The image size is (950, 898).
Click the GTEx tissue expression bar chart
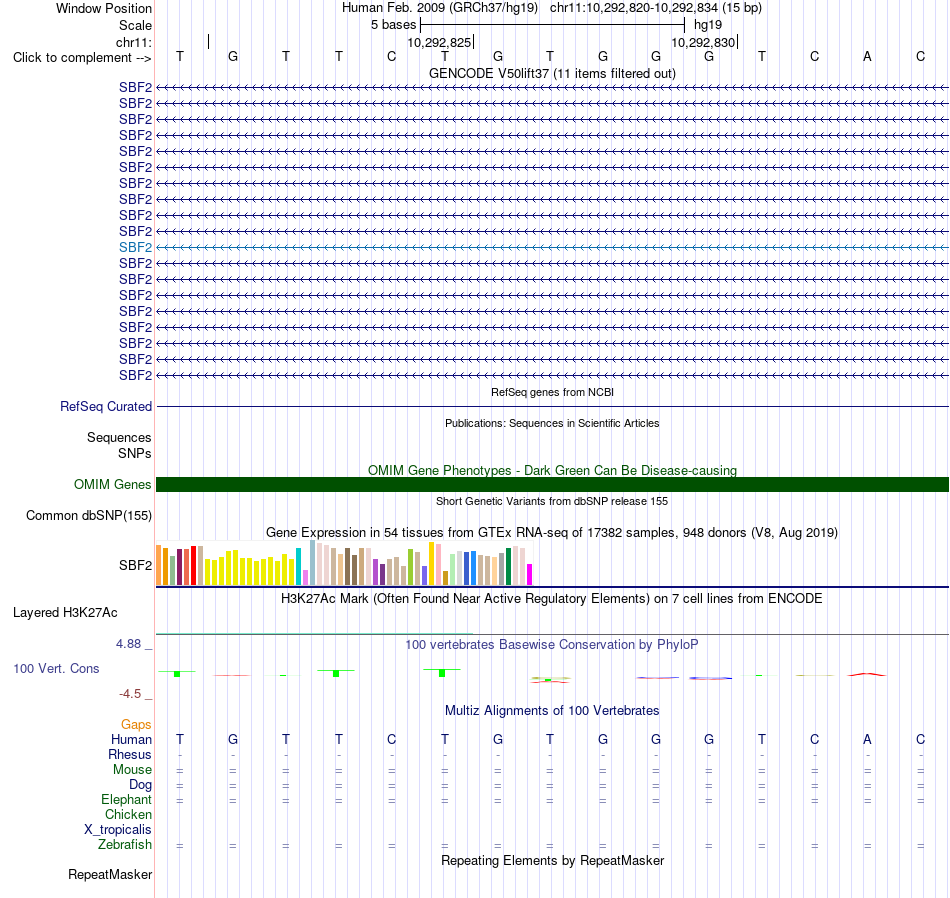(x=344, y=563)
